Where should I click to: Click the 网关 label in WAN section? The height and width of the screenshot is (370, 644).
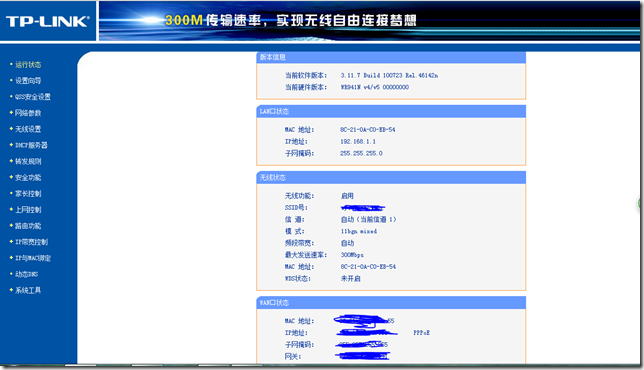(x=293, y=356)
